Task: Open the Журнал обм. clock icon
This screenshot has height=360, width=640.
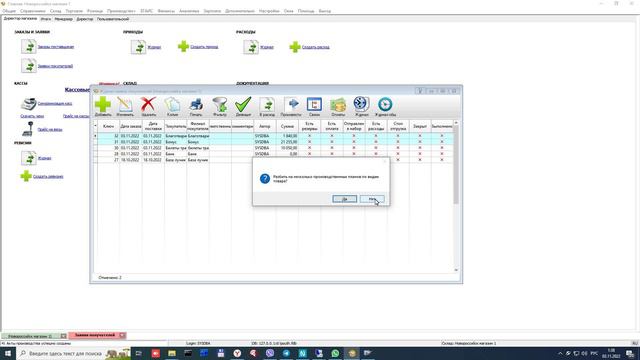Action: click(x=385, y=104)
